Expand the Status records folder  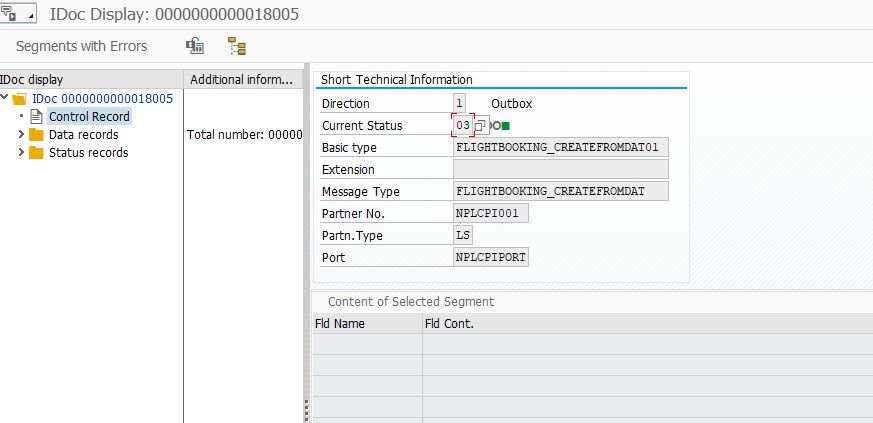(x=21, y=152)
